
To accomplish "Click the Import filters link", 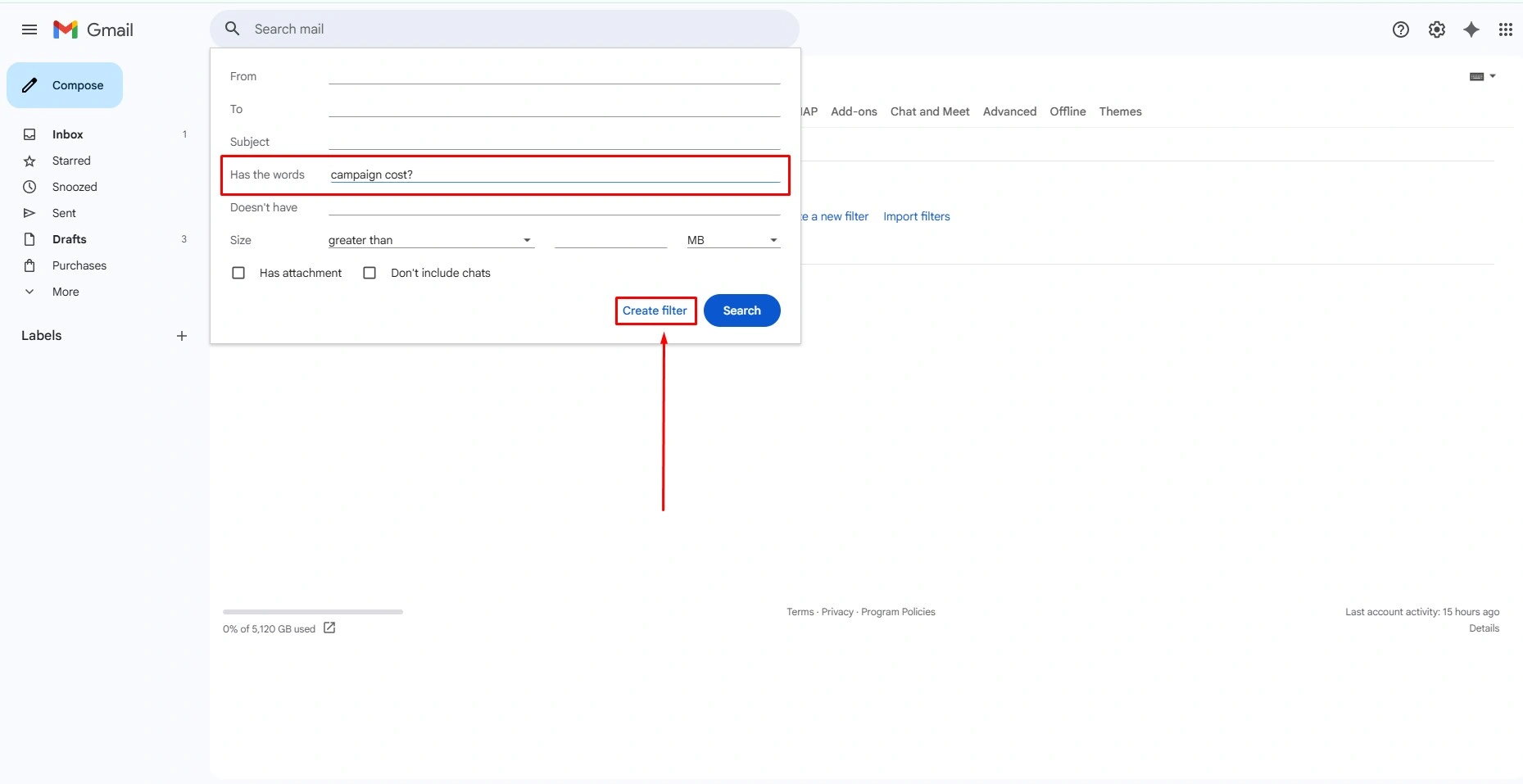I will click(917, 216).
